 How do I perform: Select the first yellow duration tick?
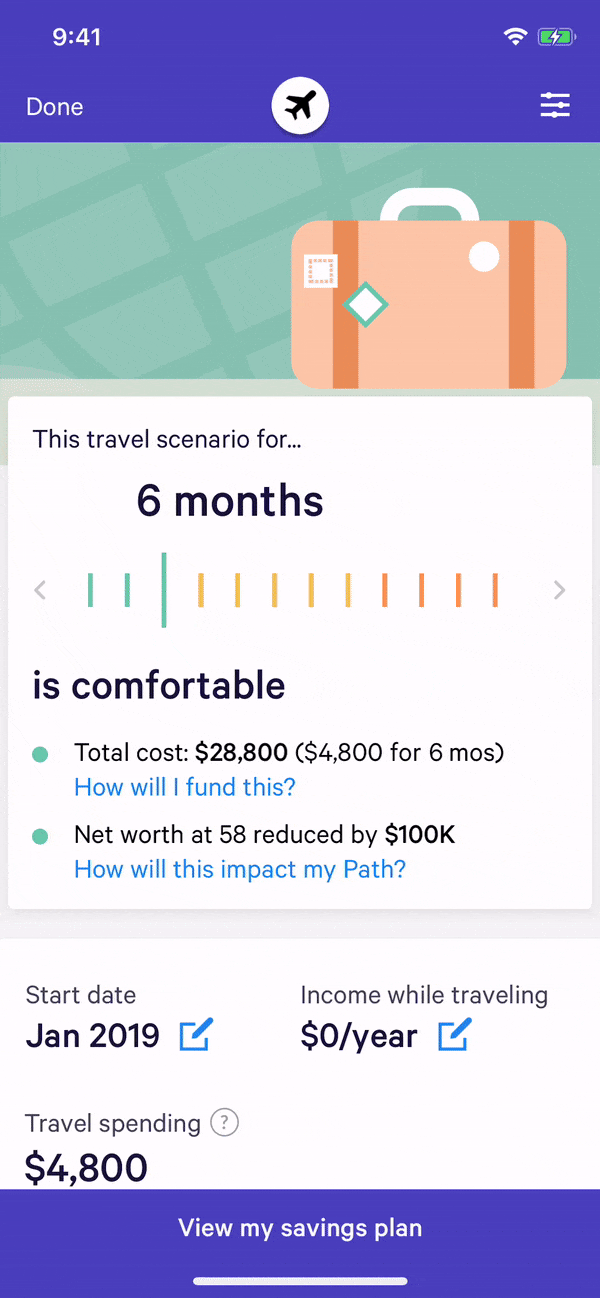201,590
